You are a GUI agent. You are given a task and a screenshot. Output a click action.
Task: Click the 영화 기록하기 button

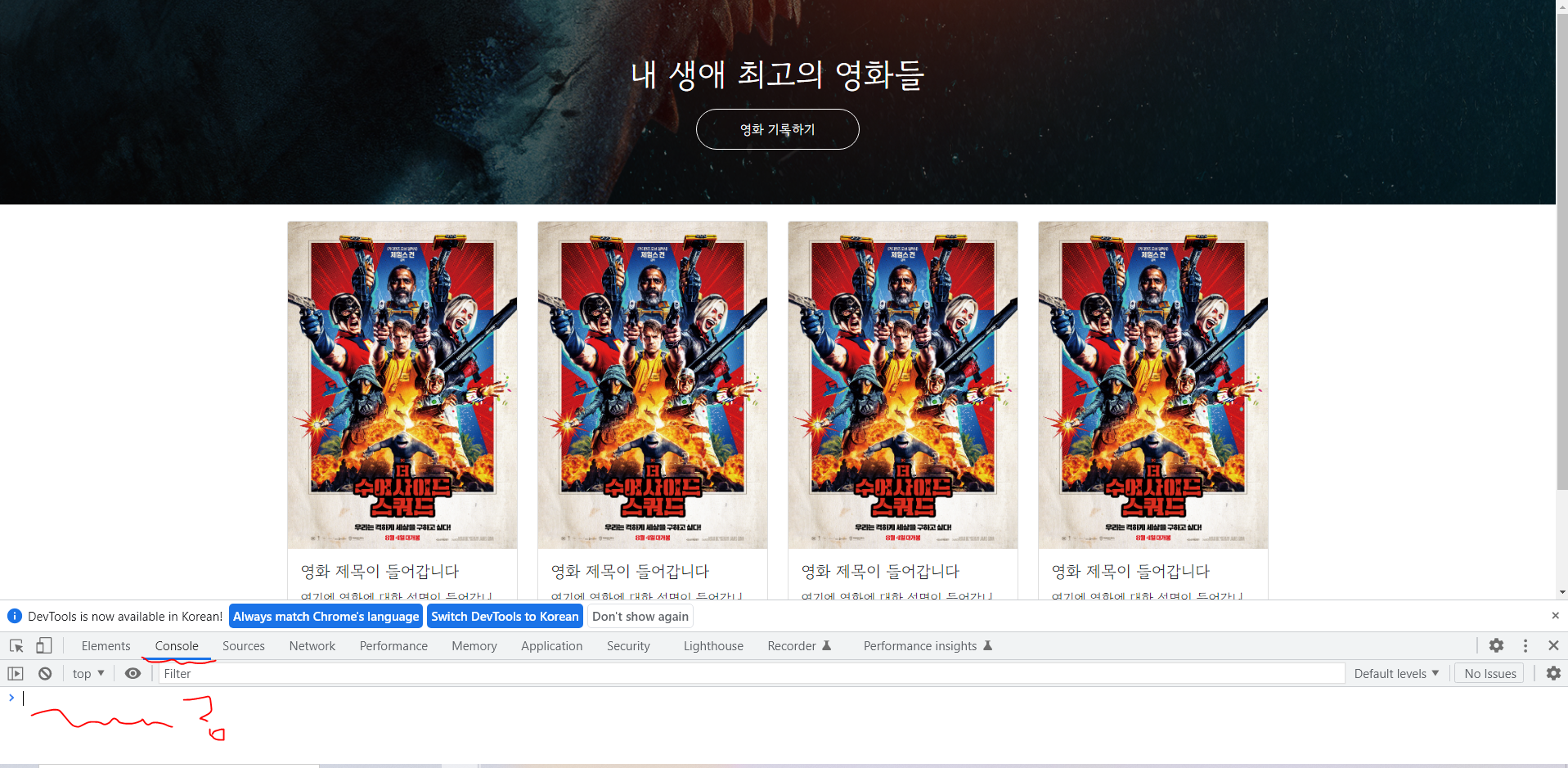click(777, 129)
